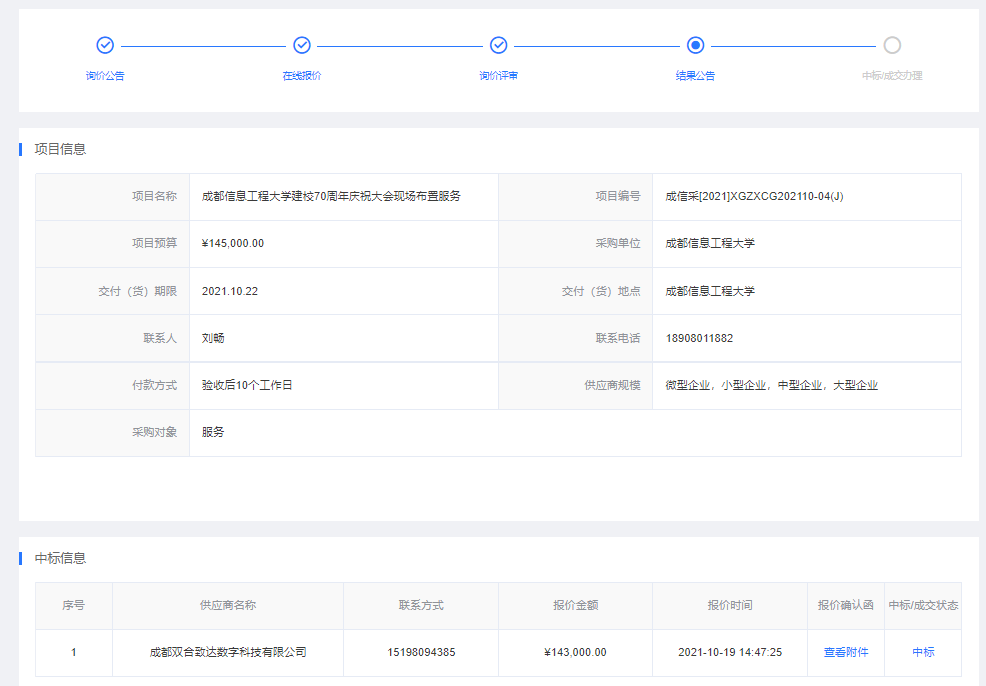
Task: Click supplier scale 微型企业，小型企业，中型企业，大型企业
Action: pos(772,385)
